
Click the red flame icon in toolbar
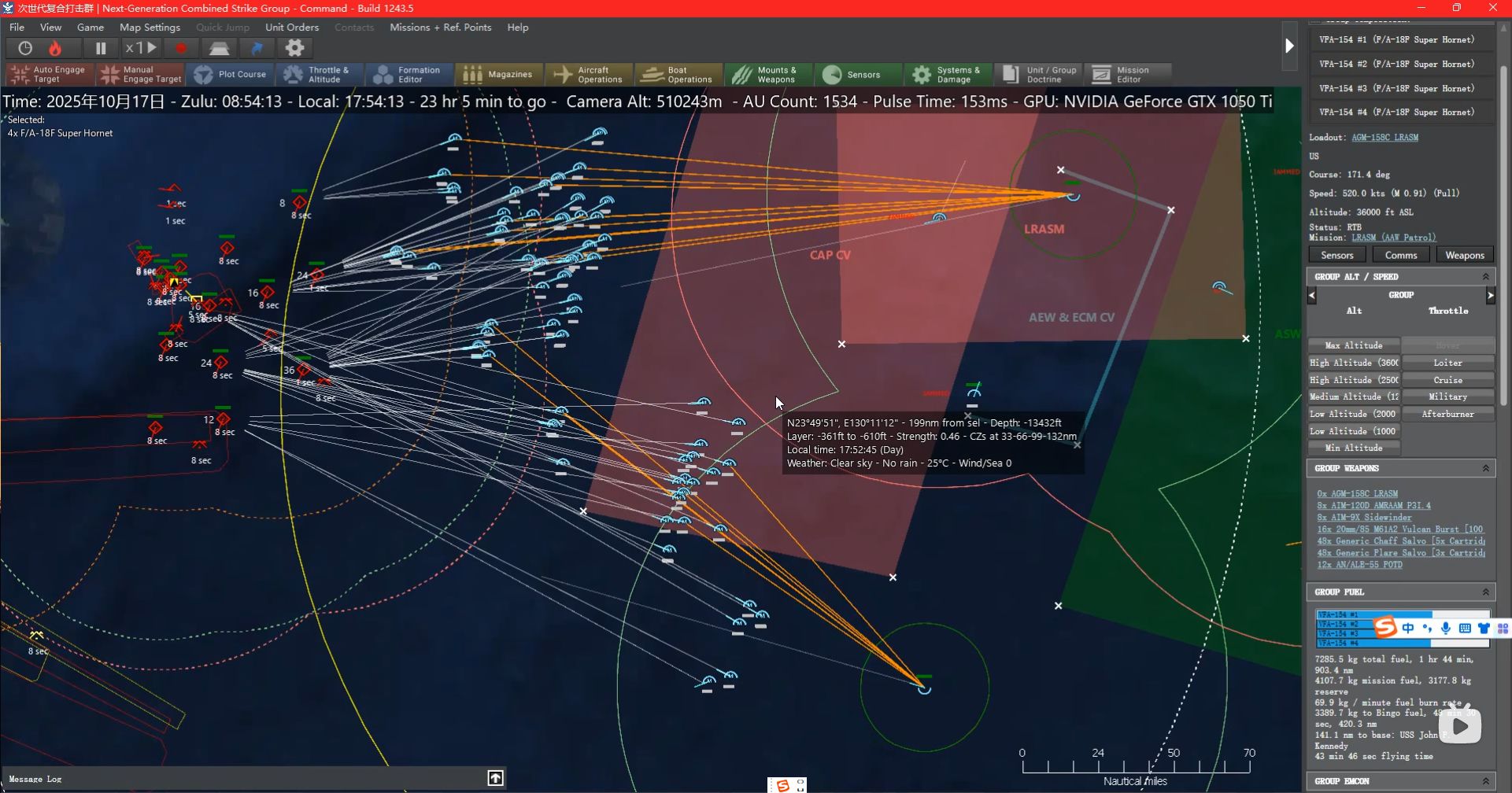(55, 48)
